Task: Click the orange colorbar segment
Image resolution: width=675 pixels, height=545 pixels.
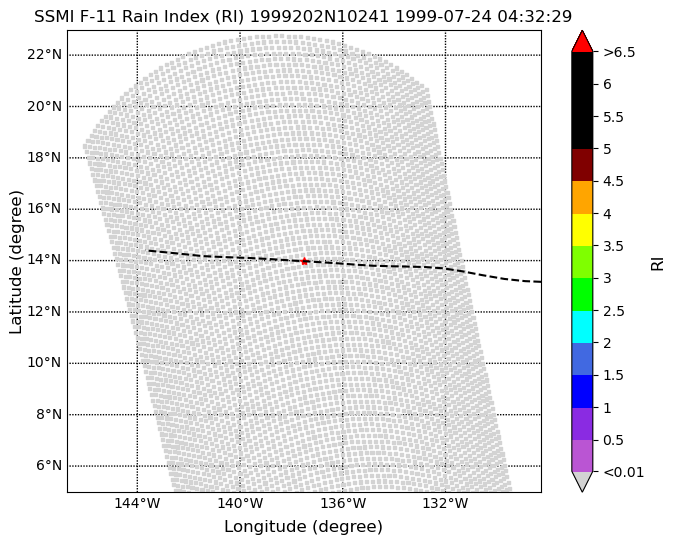Action: pyautogui.click(x=582, y=197)
